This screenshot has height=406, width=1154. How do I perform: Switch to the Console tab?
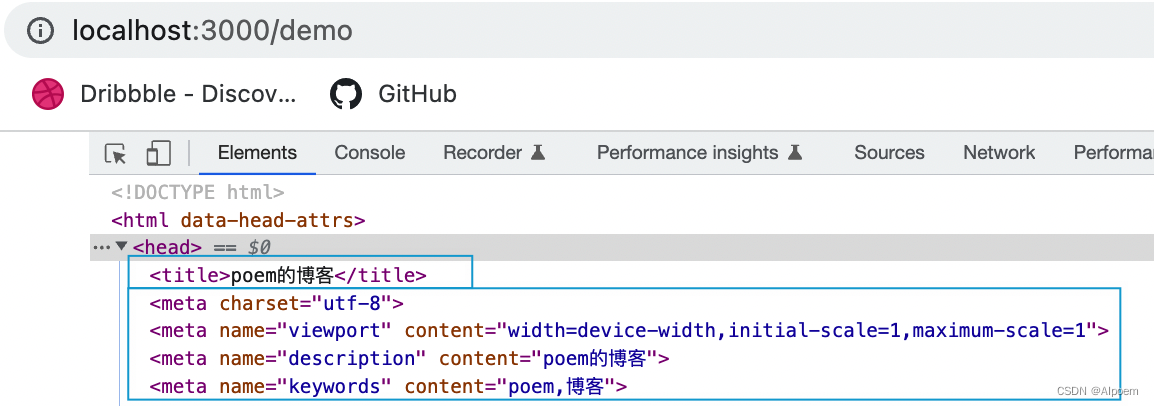[369, 152]
